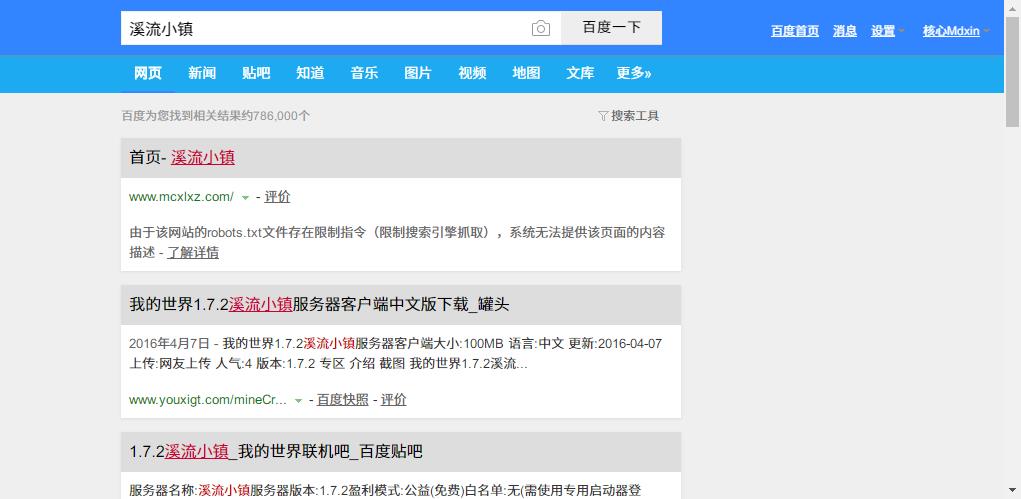This screenshot has height=499, width=1021.
Task: Expand the arrow next to www.mcxlxz.com/
Action: point(245,198)
